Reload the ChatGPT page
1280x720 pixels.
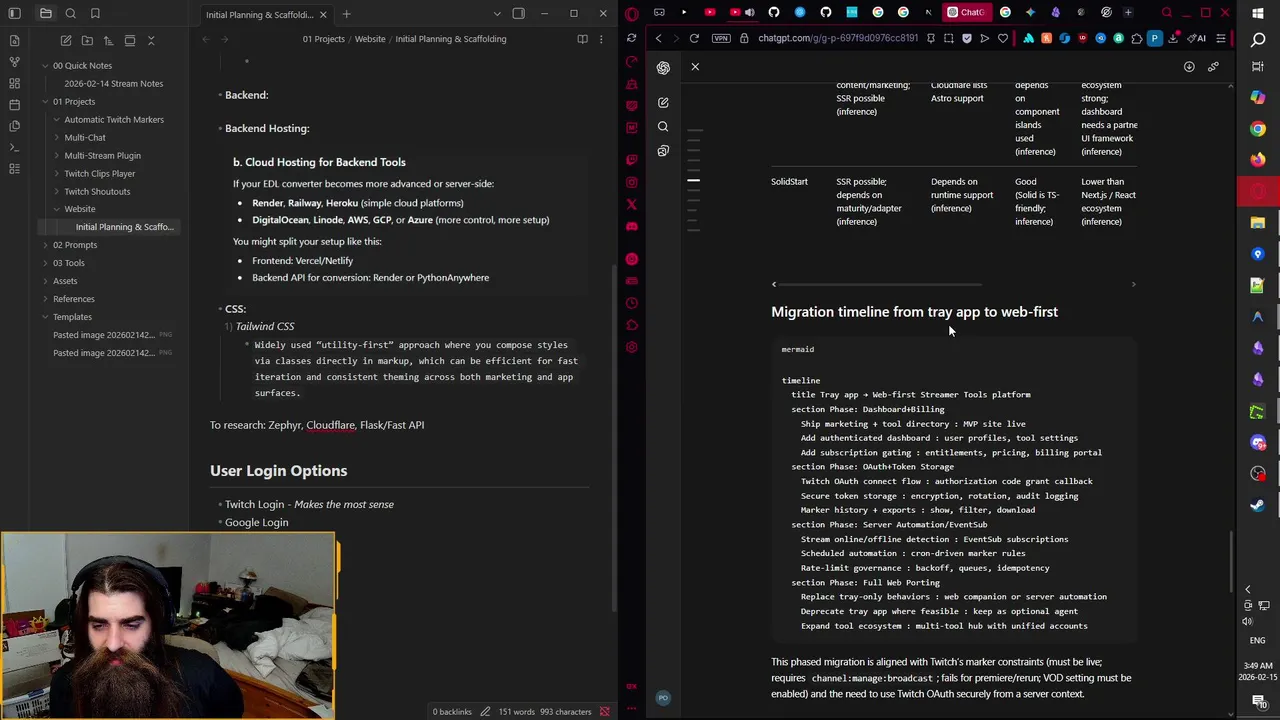pyautogui.click(x=694, y=38)
